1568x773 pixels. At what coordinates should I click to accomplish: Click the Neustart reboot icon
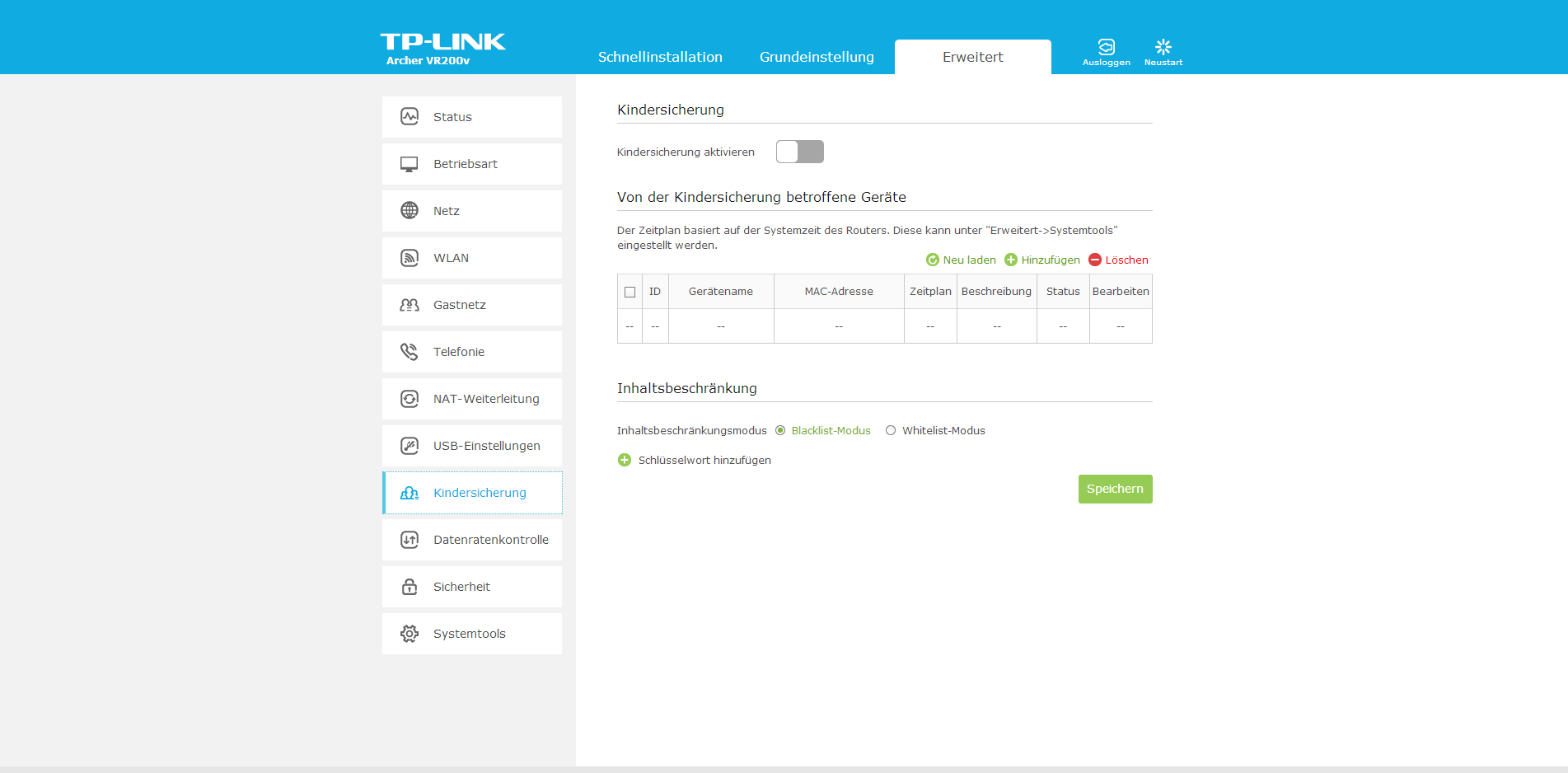click(1163, 47)
